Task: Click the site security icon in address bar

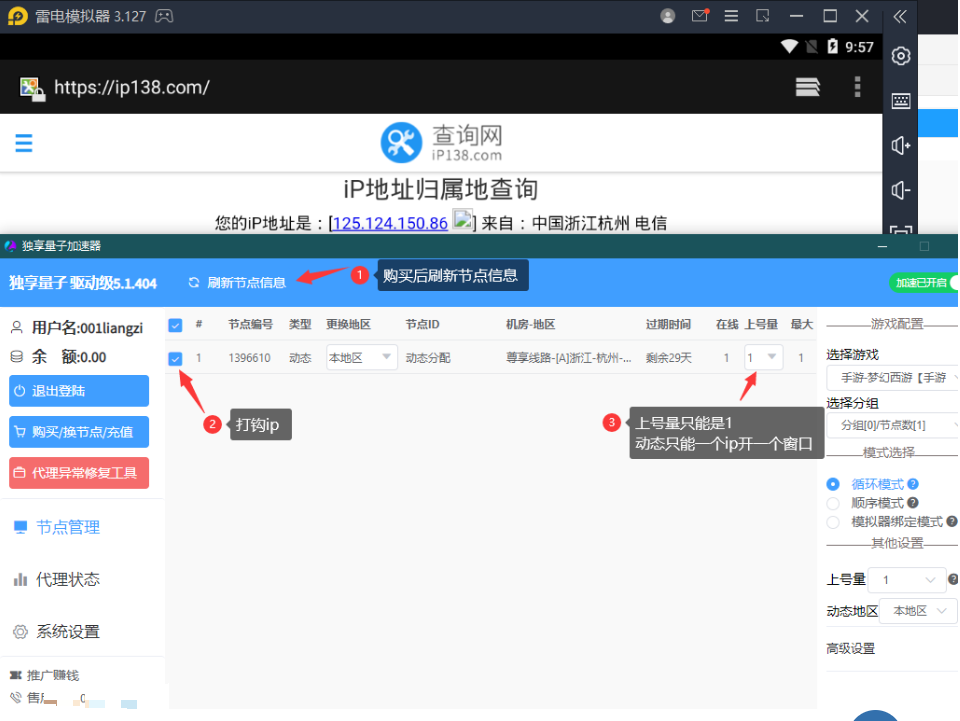Action: 32,88
